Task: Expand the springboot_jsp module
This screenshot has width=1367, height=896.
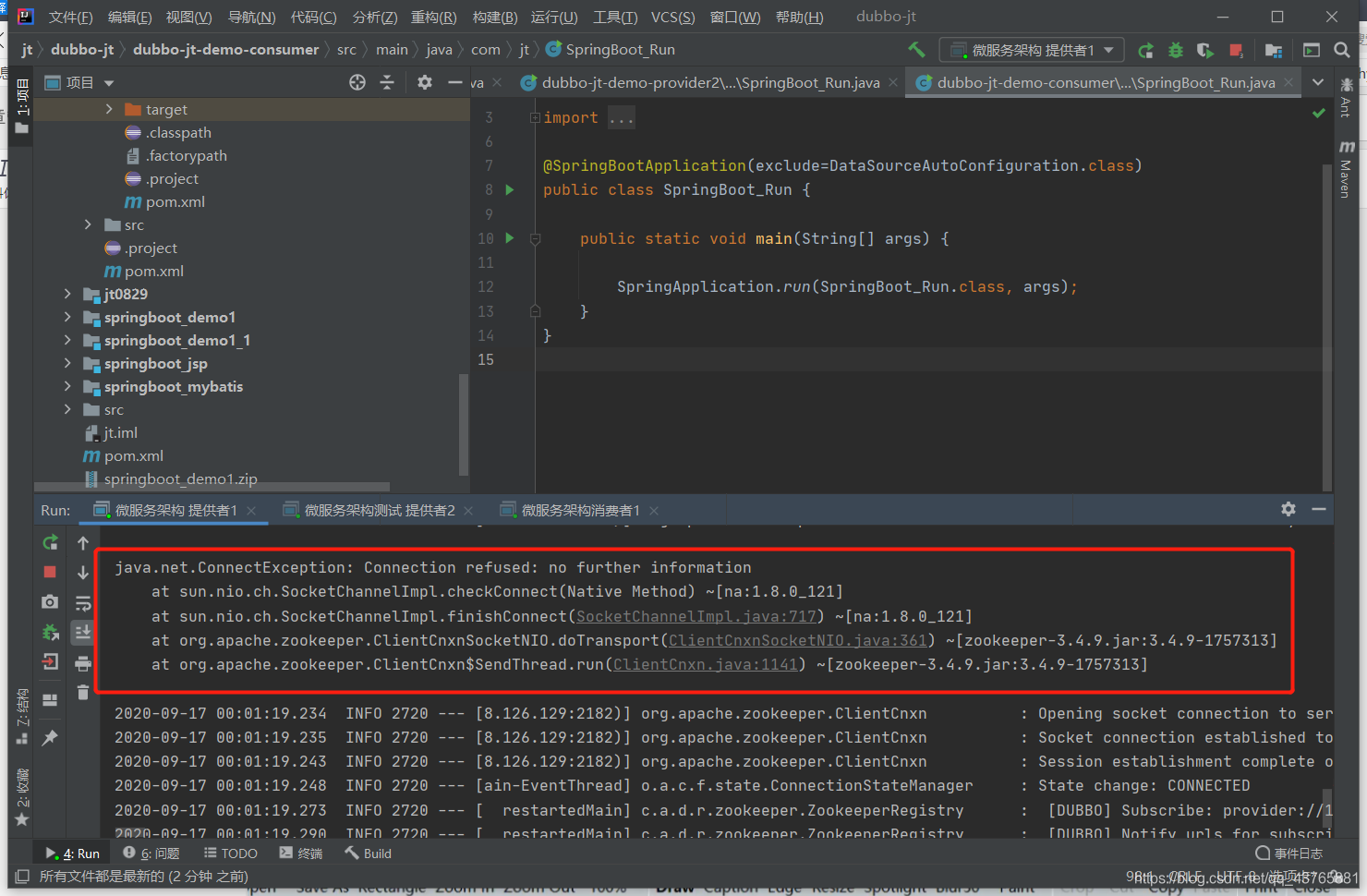Action: click(67, 363)
